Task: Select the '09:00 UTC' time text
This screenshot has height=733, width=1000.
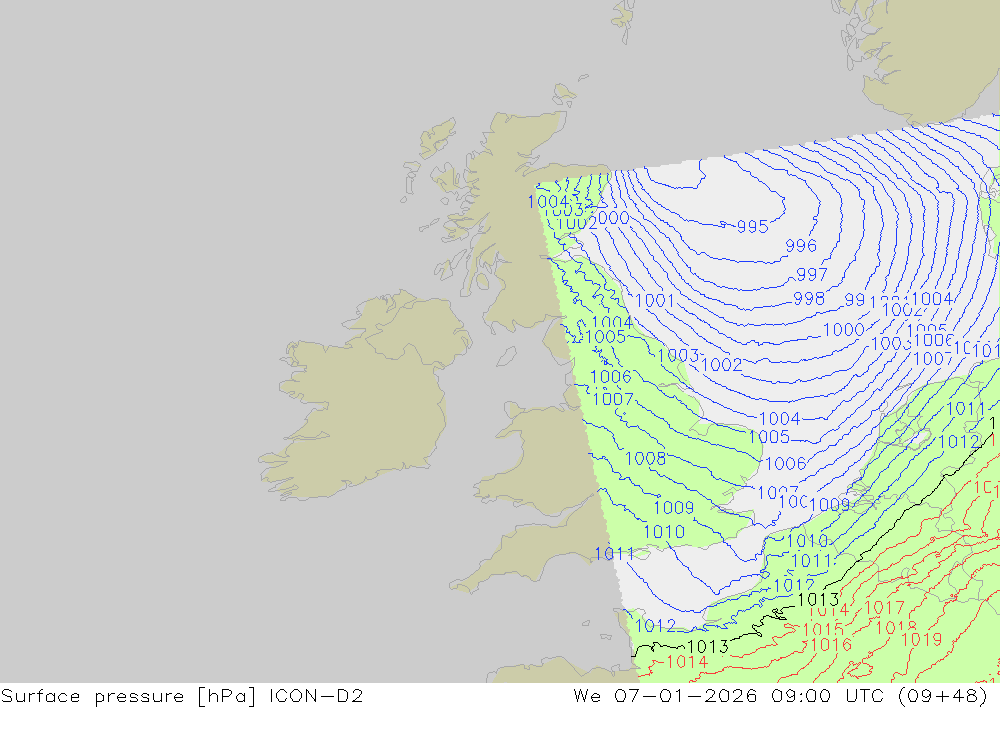Action: point(827,696)
